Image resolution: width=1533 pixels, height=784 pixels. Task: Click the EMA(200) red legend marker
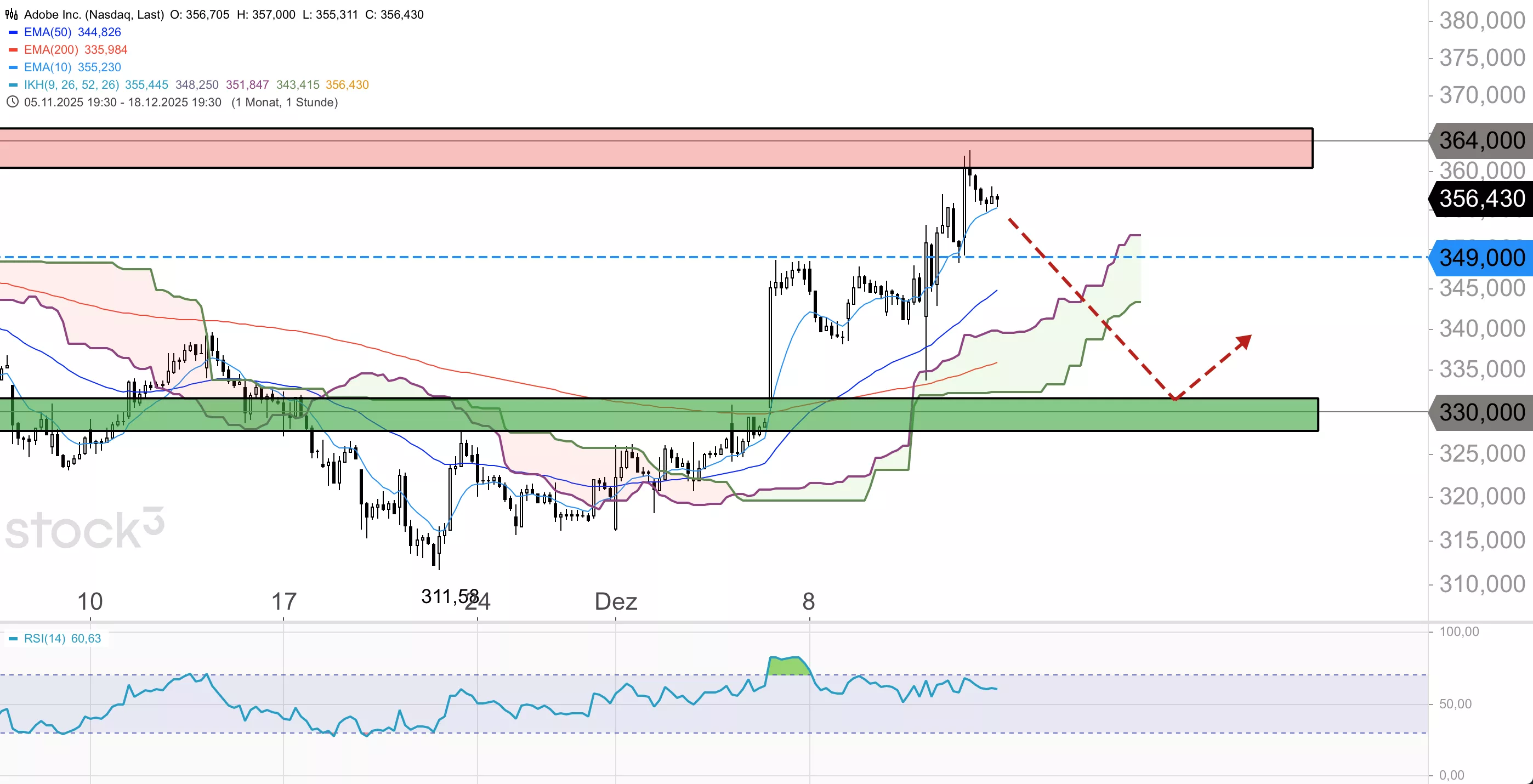pyautogui.click(x=13, y=50)
